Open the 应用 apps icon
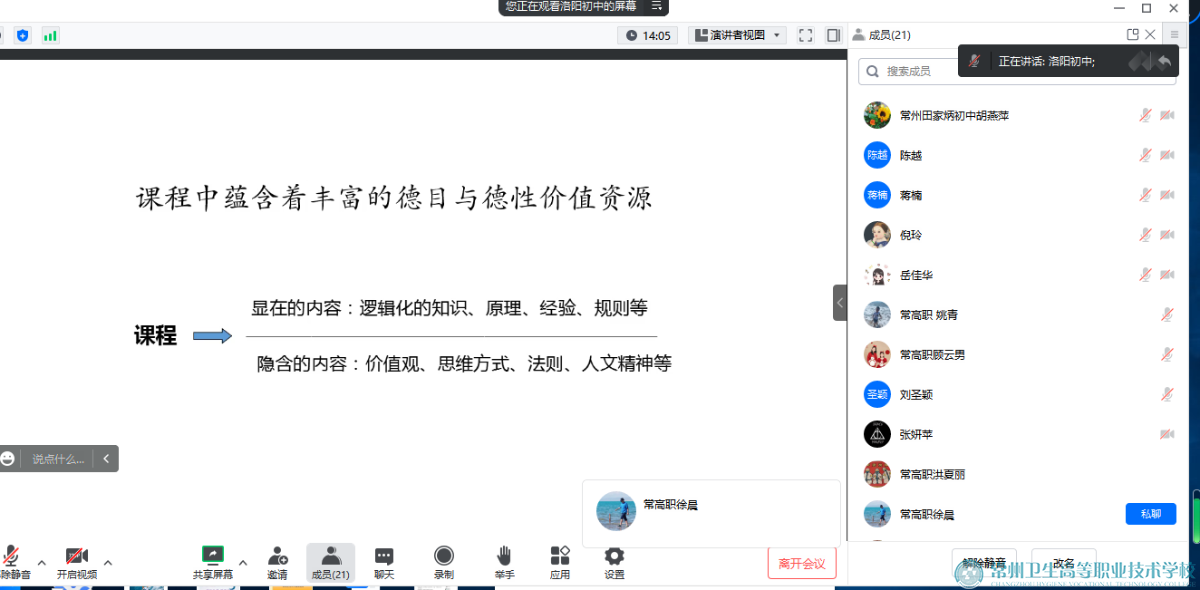This screenshot has width=1200, height=590. click(x=560, y=557)
